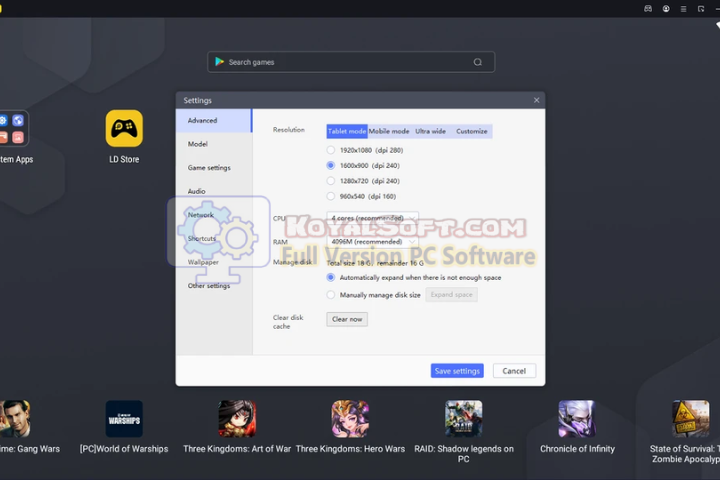This screenshot has height=480, width=720.
Task: Open Network settings section
Action: click(214, 215)
